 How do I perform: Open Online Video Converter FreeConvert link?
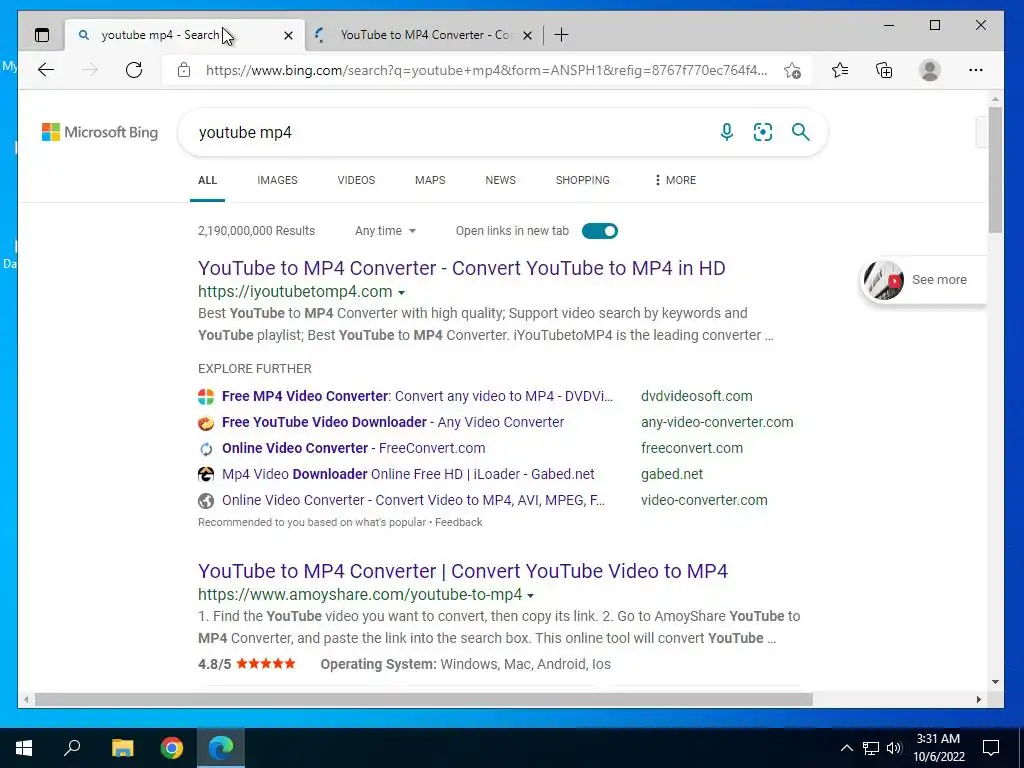(x=353, y=449)
